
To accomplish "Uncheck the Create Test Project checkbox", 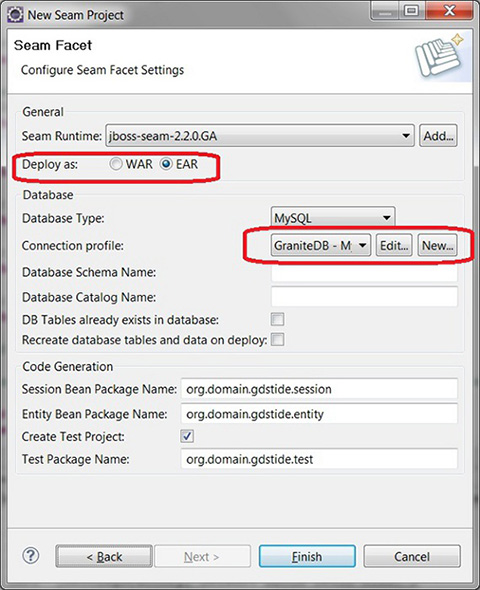I will click(187, 436).
